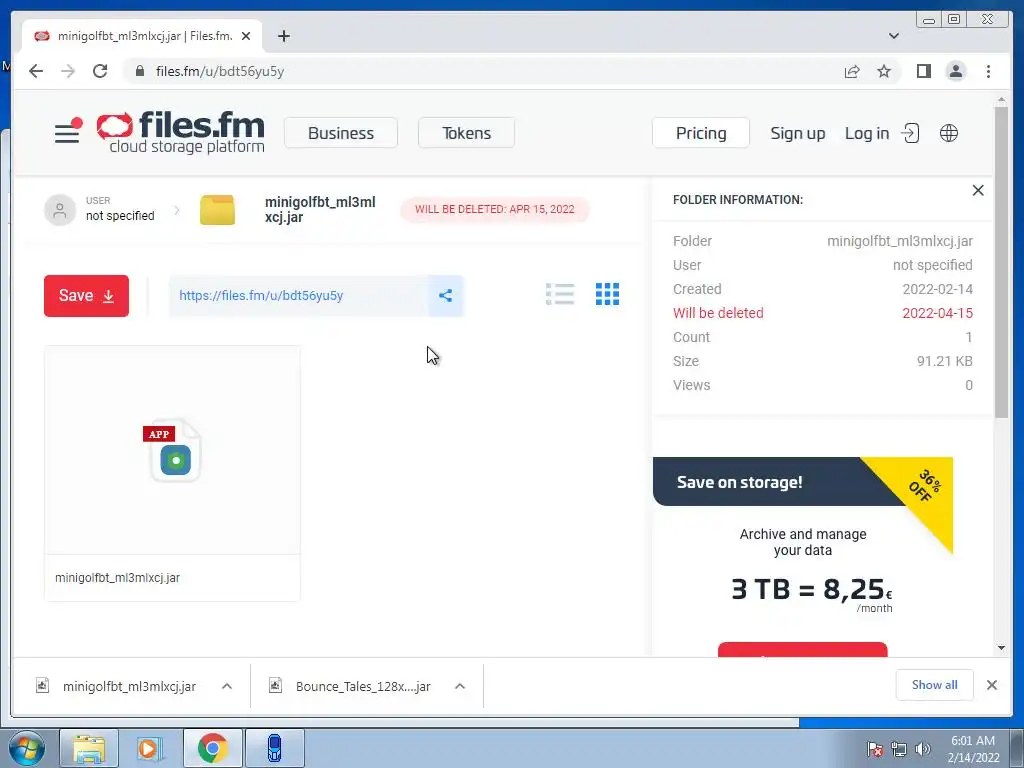This screenshot has width=1024, height=768.
Task: Click the scroll down arrow
Action: [1001, 648]
